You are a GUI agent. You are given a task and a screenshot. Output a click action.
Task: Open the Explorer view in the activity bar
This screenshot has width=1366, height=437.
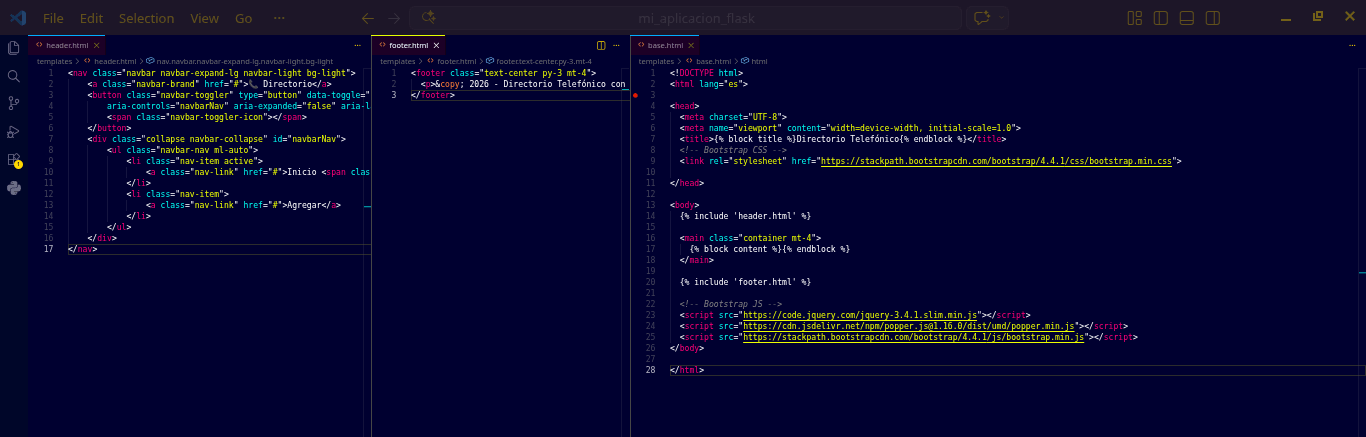point(14,48)
